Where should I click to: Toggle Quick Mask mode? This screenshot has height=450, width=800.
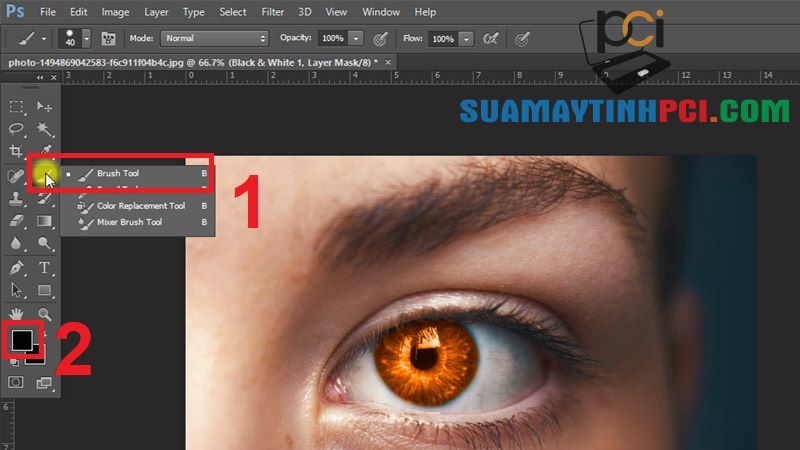(x=16, y=382)
